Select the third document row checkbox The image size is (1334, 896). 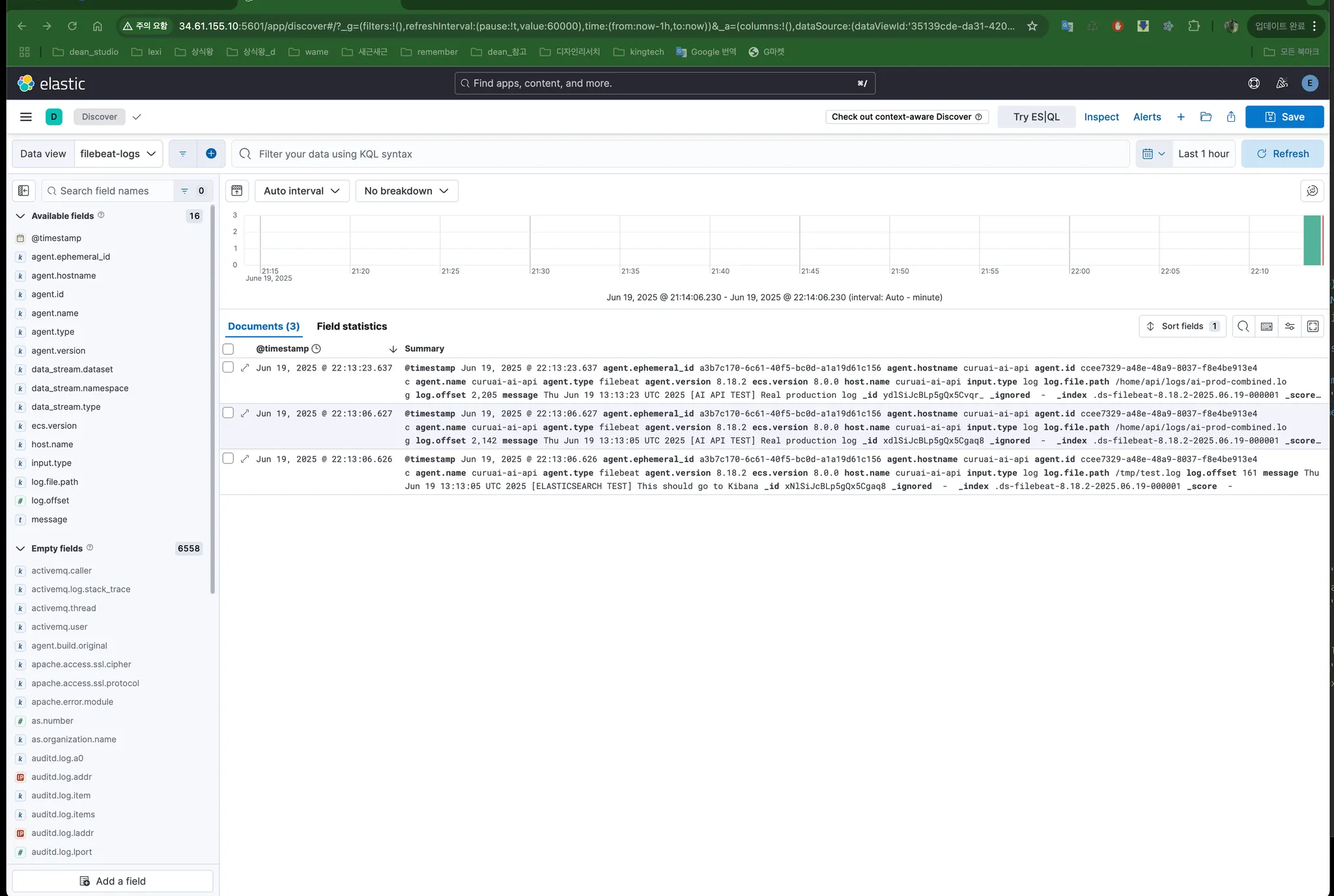(228, 458)
